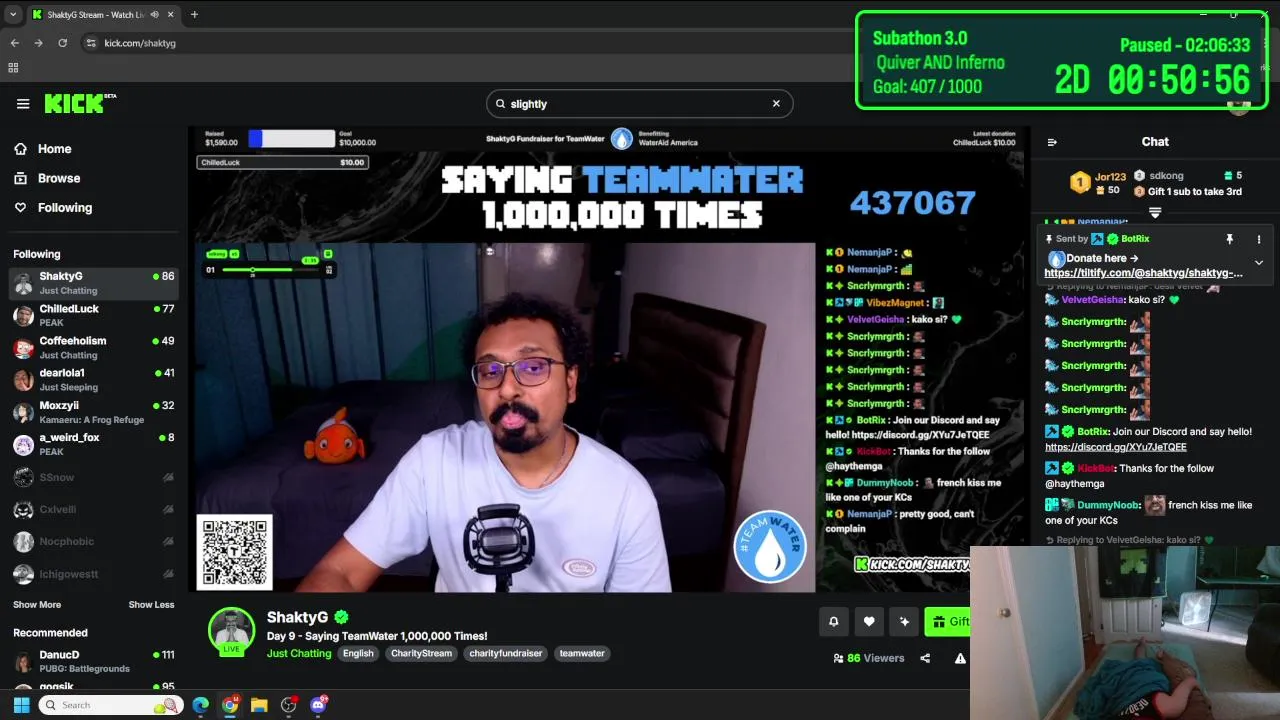Viewport: 1280px width, 720px height.
Task: Click the Chat panel header title
Action: click(1155, 142)
